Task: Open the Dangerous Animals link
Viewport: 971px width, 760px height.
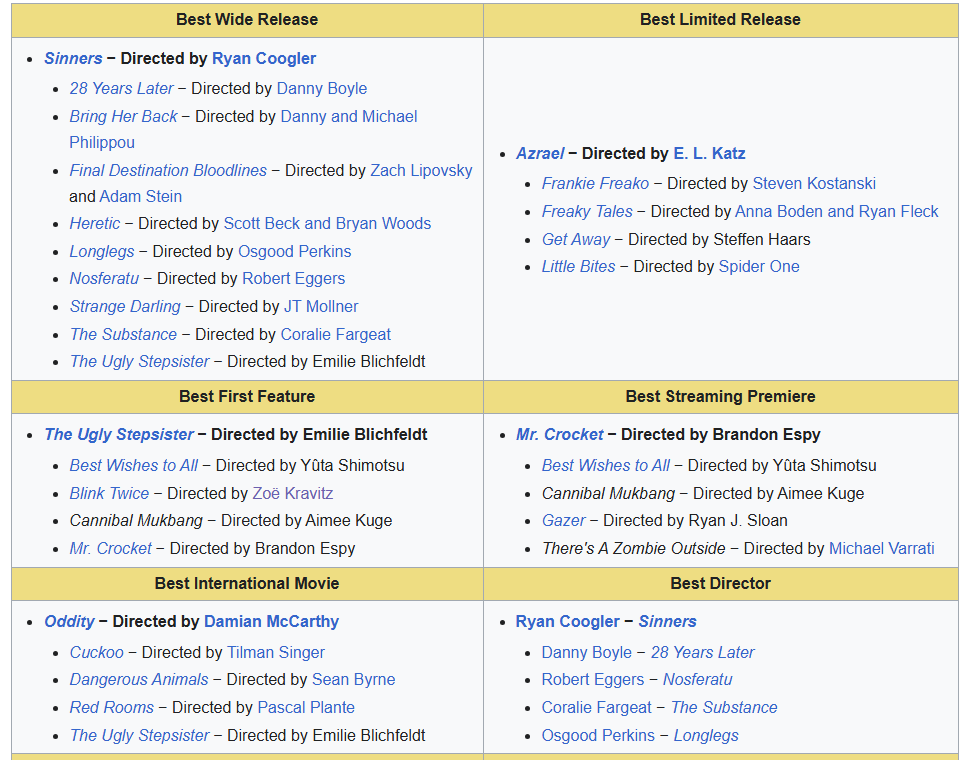Action: (x=139, y=680)
